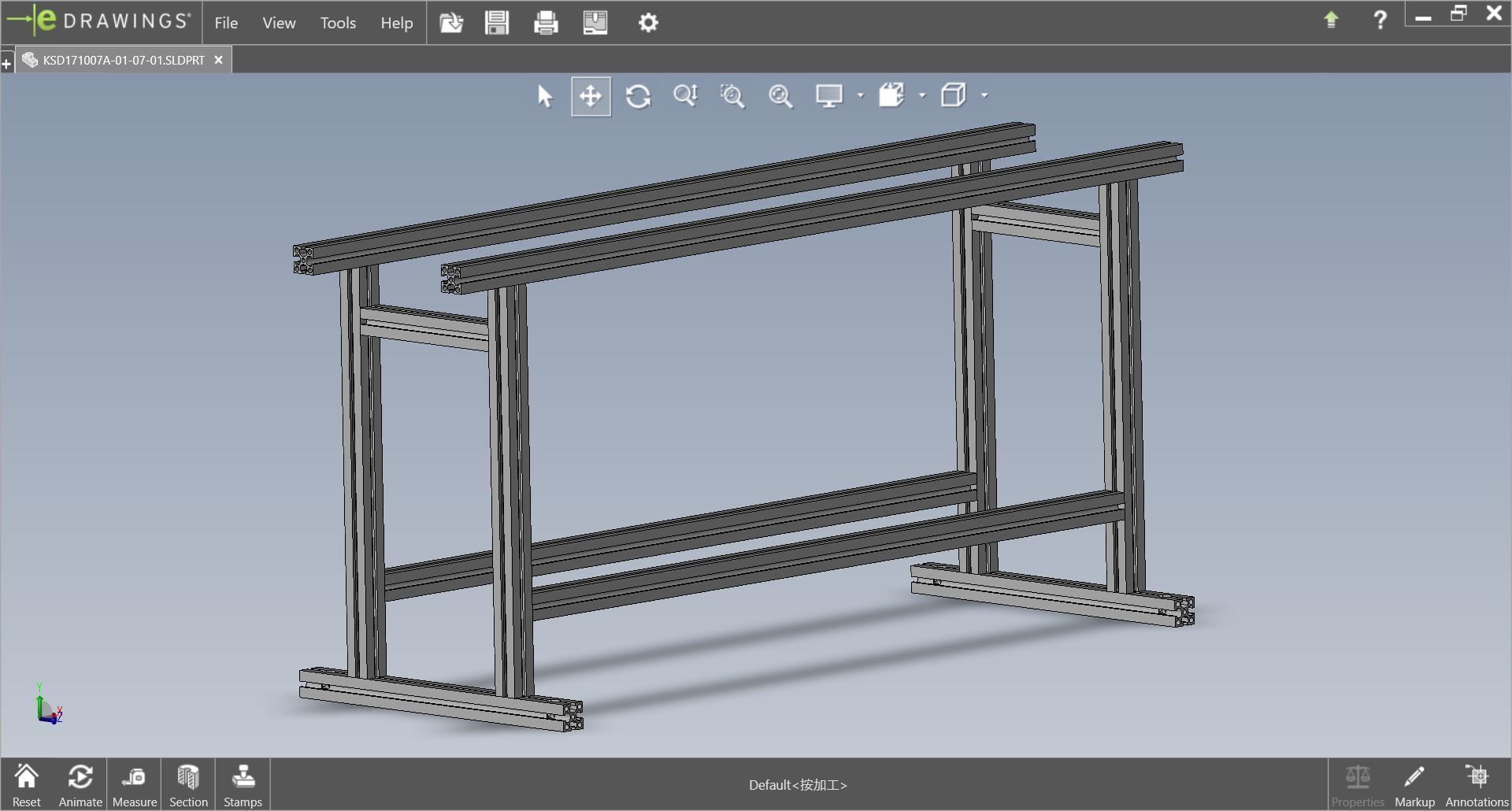
Task: Expand the display style dropdown arrow
Action: pos(860,96)
